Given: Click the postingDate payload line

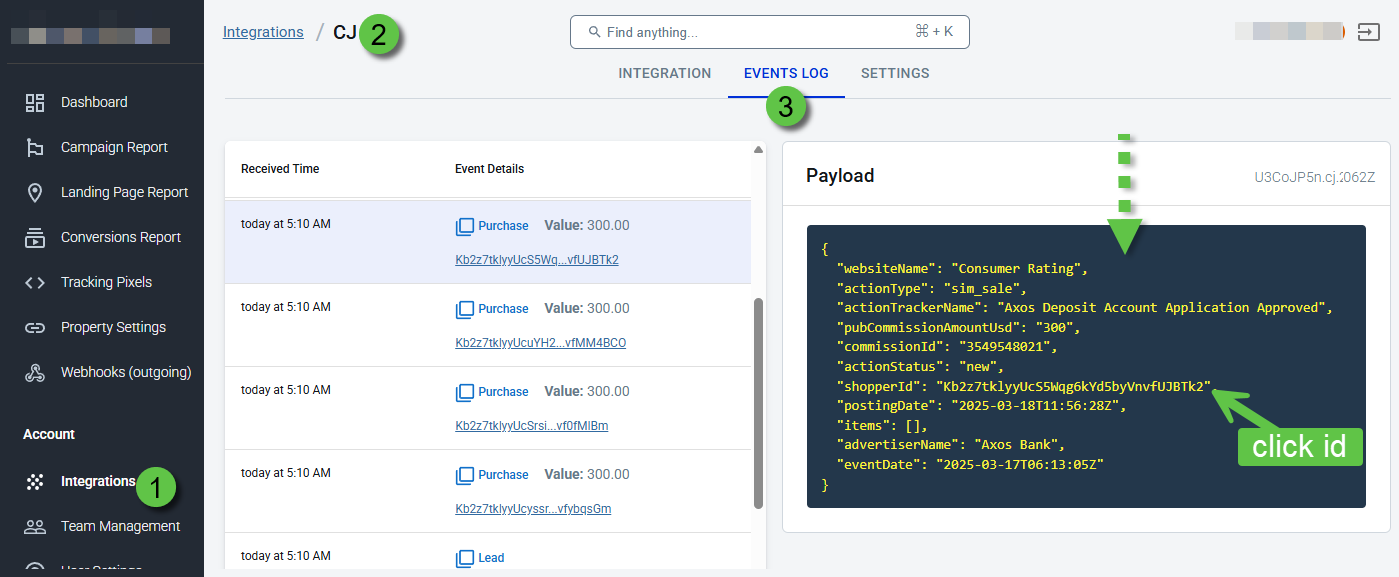Looking at the screenshot, I should [982, 405].
